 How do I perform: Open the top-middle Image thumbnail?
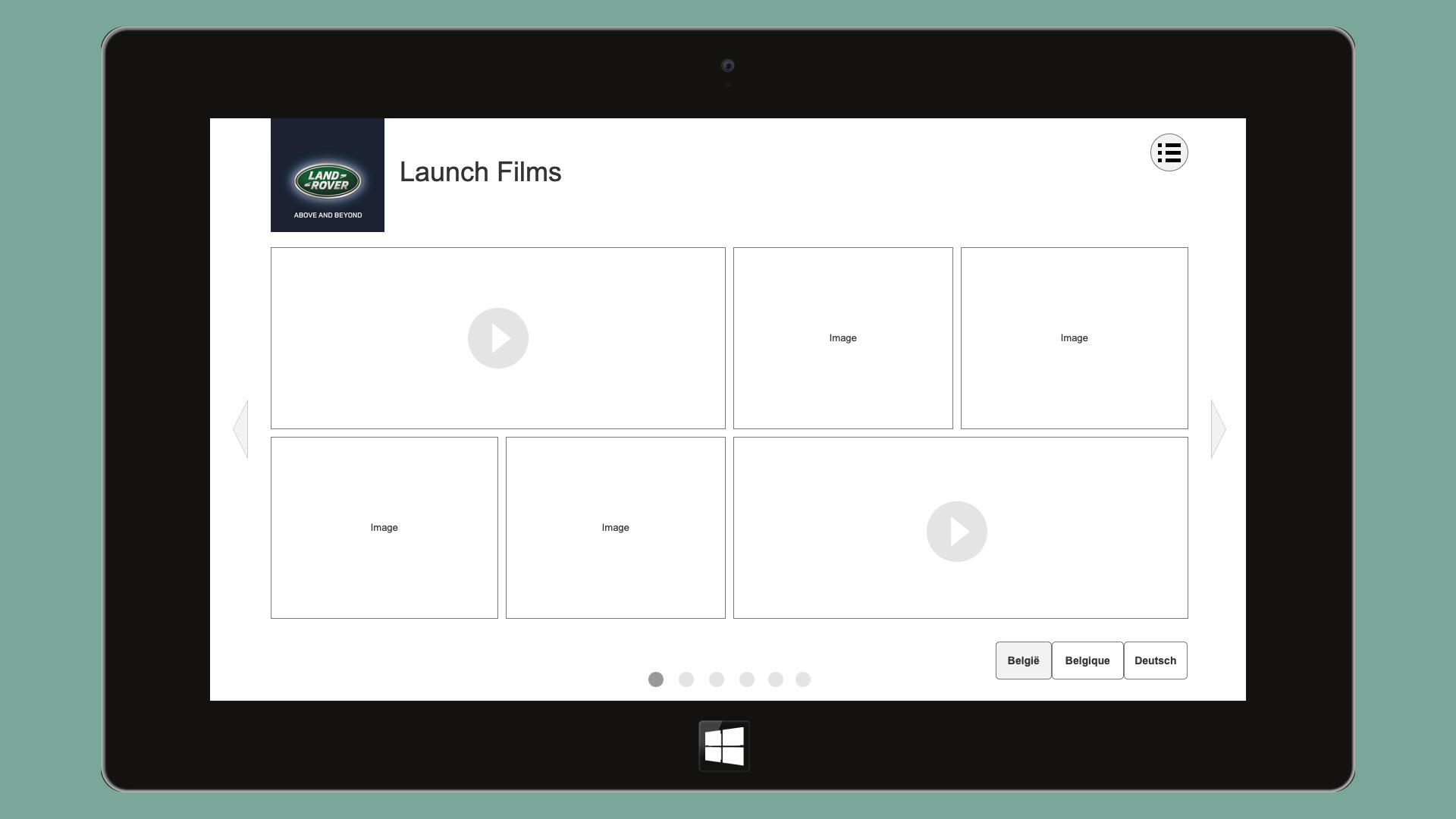843,338
